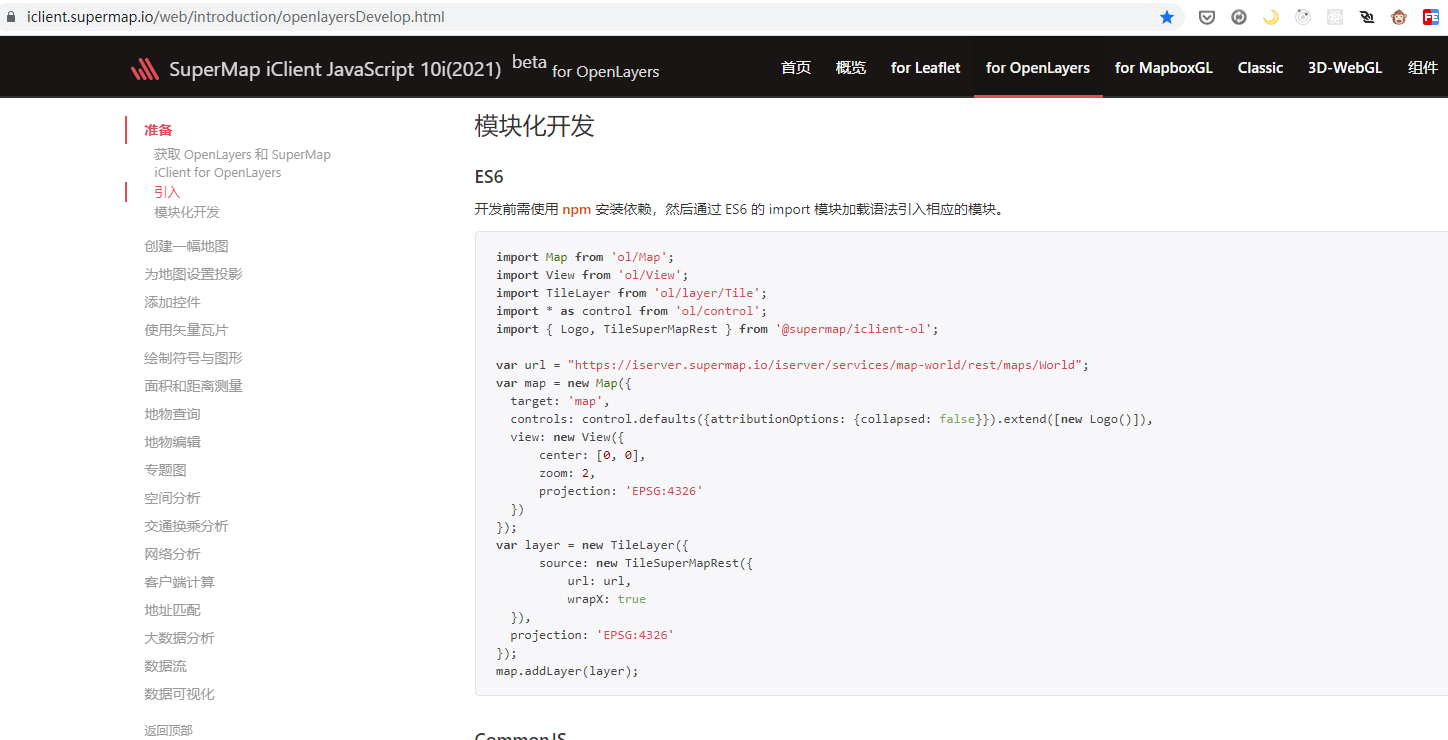Open 大数据分析 sidebar item
Viewport: 1448px width, 740px height.
click(179, 638)
